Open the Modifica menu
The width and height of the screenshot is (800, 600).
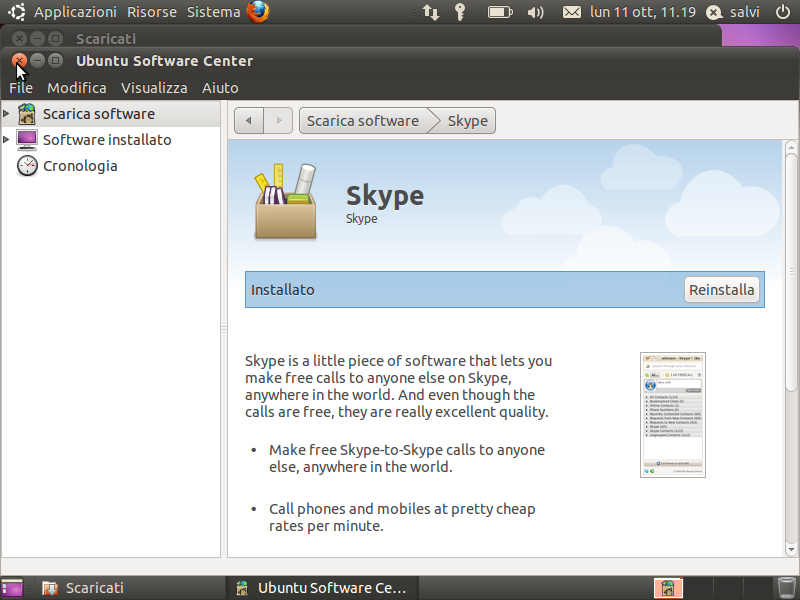[77, 88]
